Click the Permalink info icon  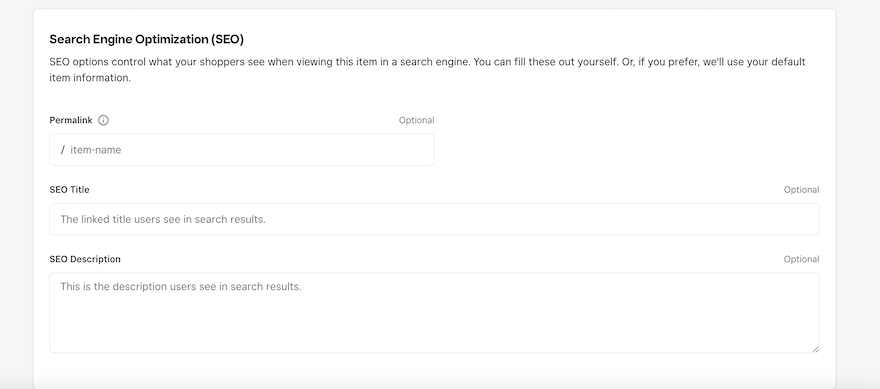(x=103, y=120)
